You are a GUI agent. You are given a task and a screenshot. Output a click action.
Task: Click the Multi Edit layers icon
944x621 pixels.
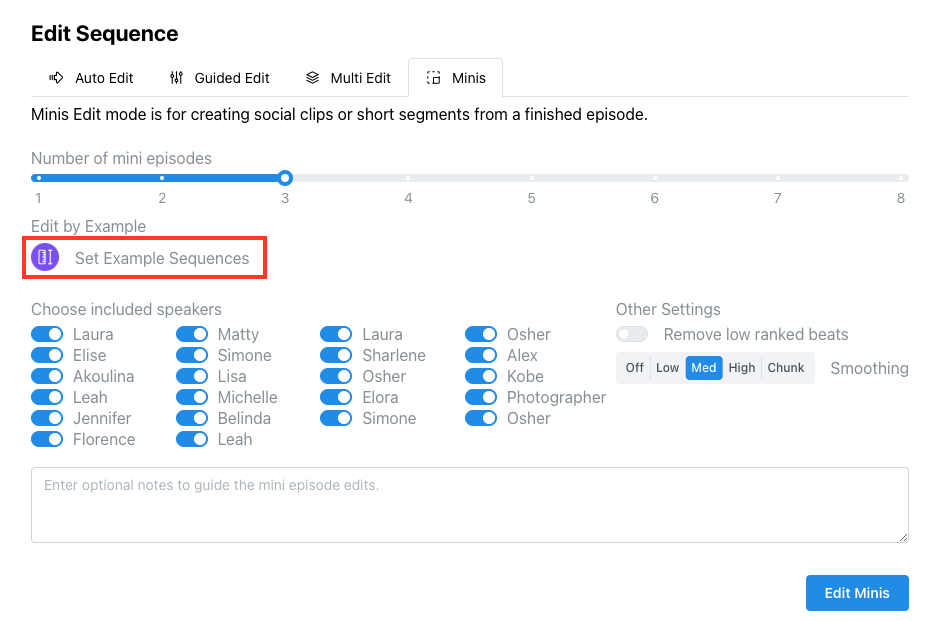point(312,78)
